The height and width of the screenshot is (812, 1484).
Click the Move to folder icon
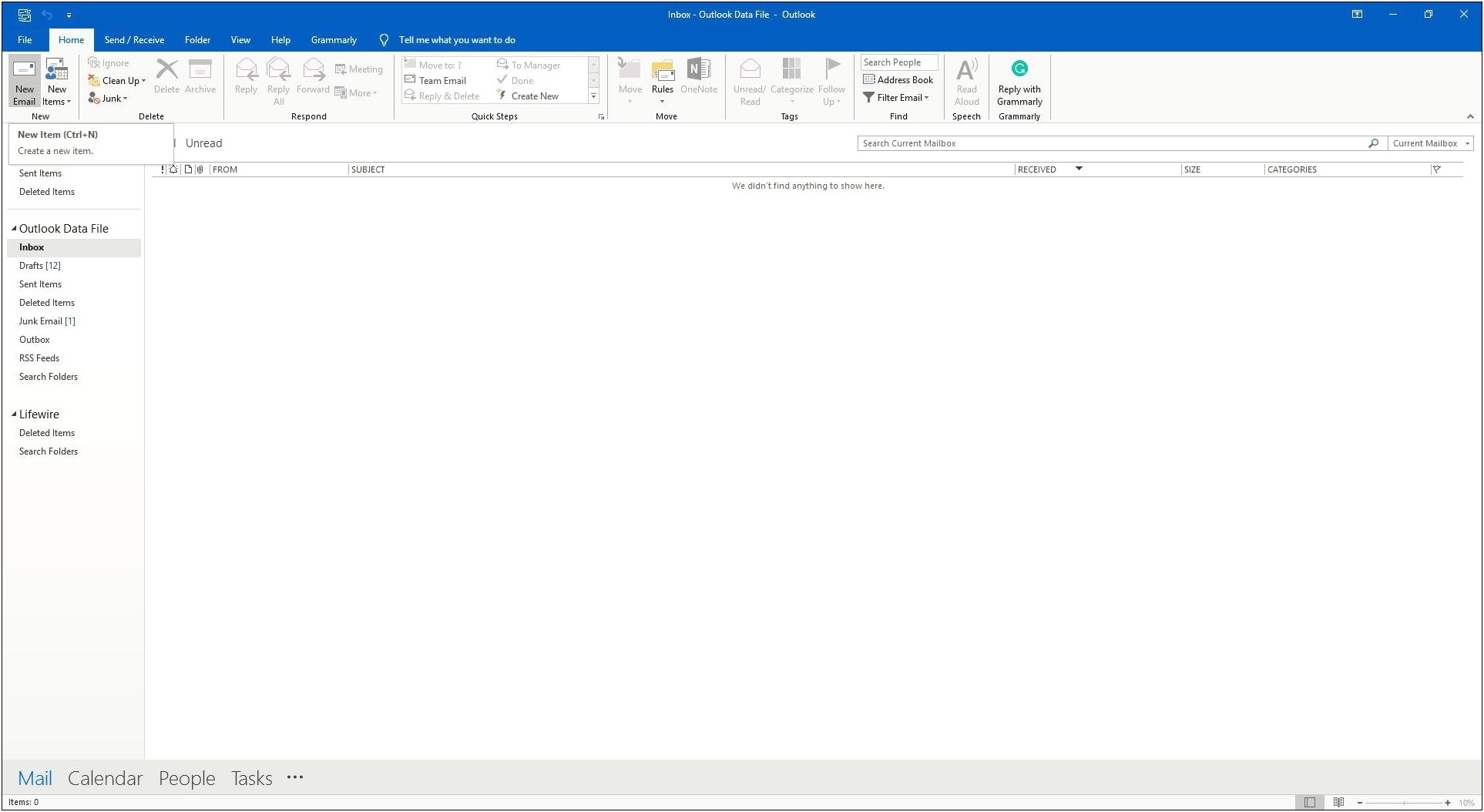(630, 69)
